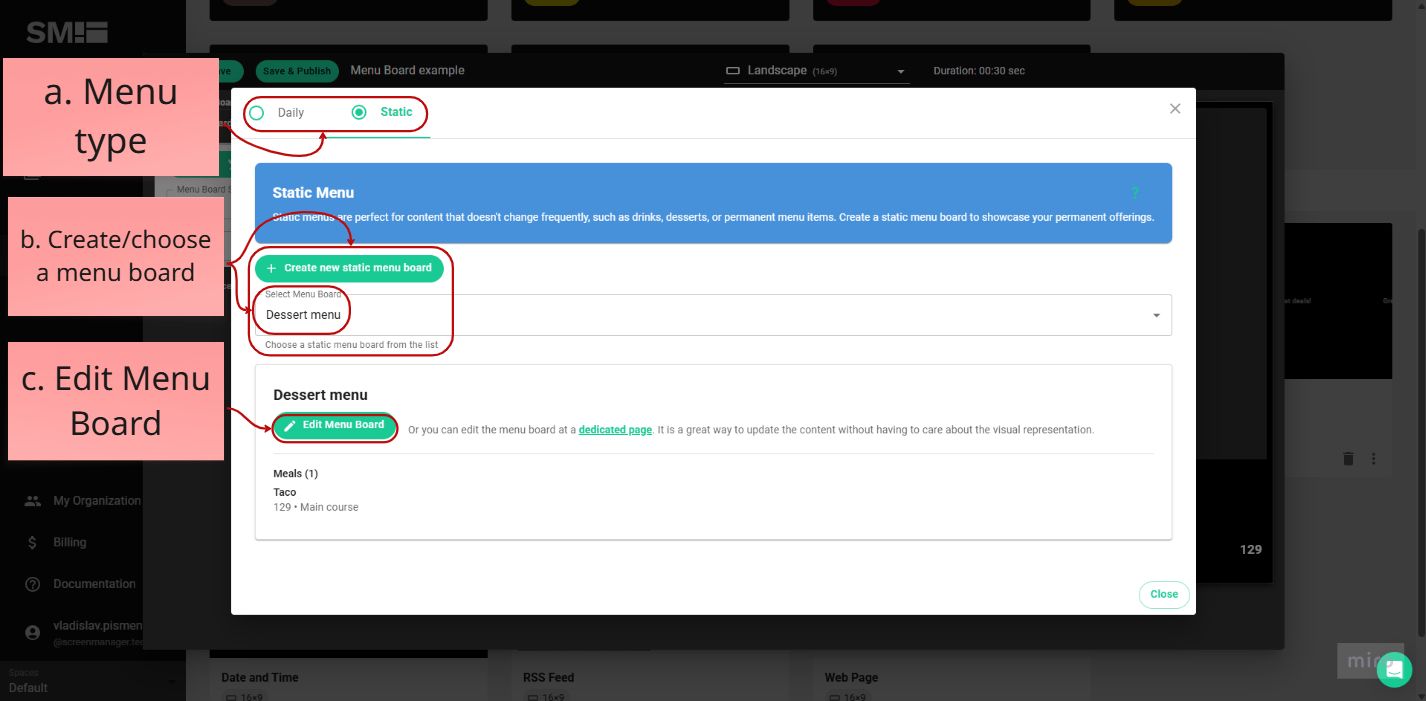The image size is (1426, 701).
Task: Delete the widget using the trash icon
Action: [x=1346, y=458]
